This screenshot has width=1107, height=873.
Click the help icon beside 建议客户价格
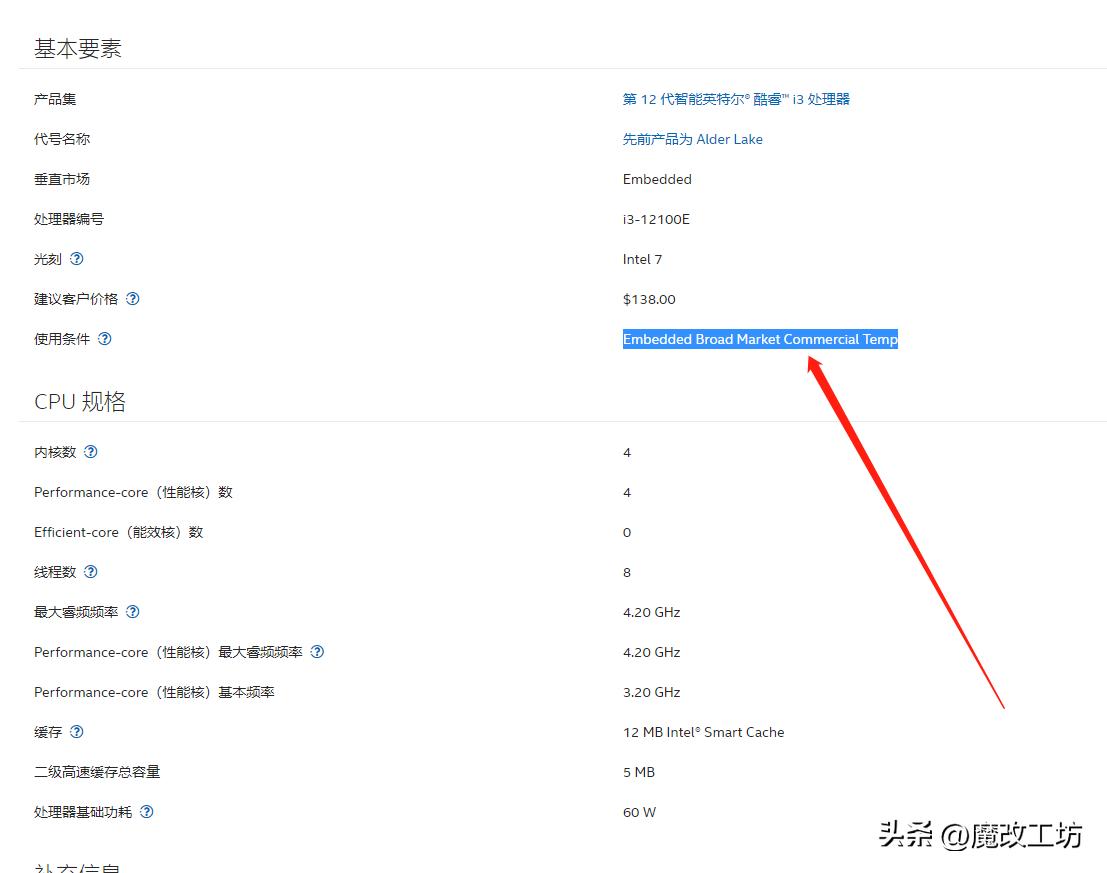[x=132, y=299]
